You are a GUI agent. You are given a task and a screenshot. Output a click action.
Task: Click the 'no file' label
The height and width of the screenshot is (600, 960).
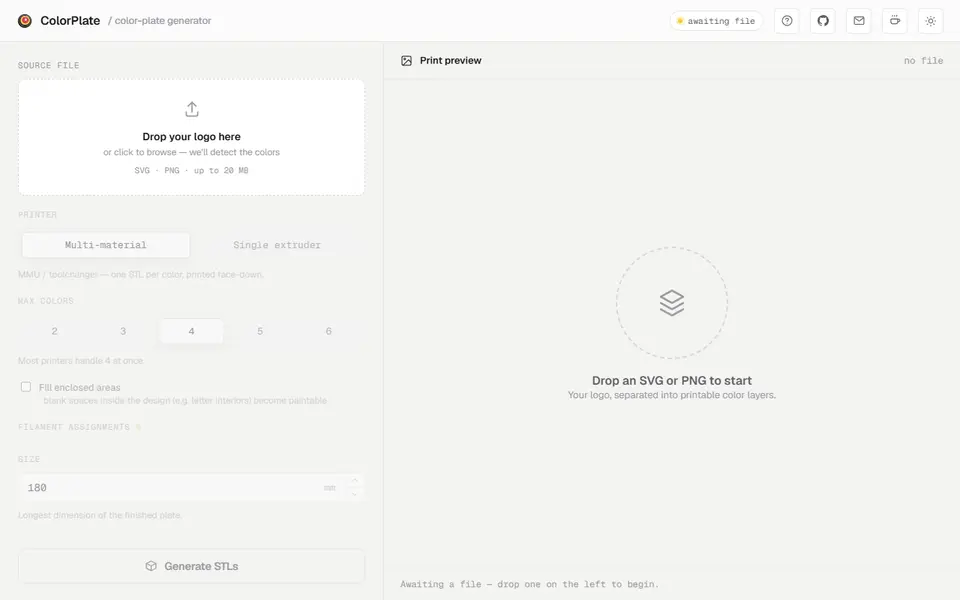point(923,61)
